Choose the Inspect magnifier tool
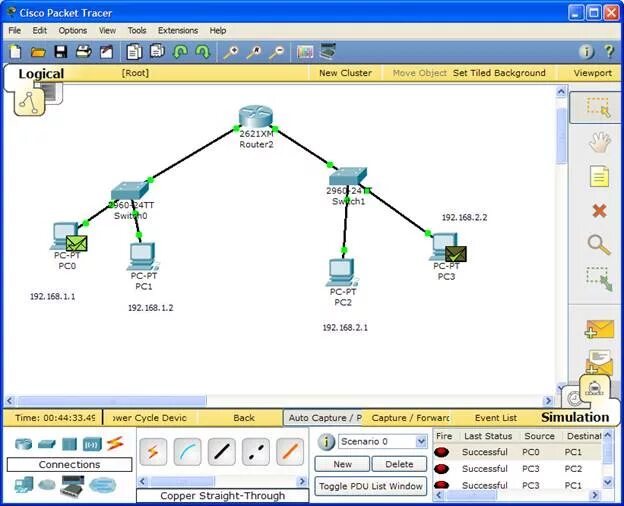Screen dimensions: 624x506 pos(599,244)
